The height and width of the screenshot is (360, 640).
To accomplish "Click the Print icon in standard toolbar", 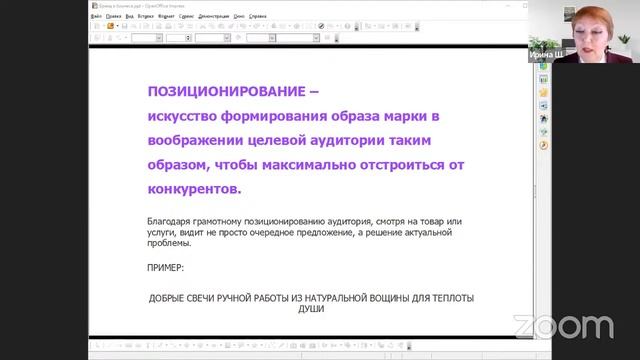I will point(168,26).
